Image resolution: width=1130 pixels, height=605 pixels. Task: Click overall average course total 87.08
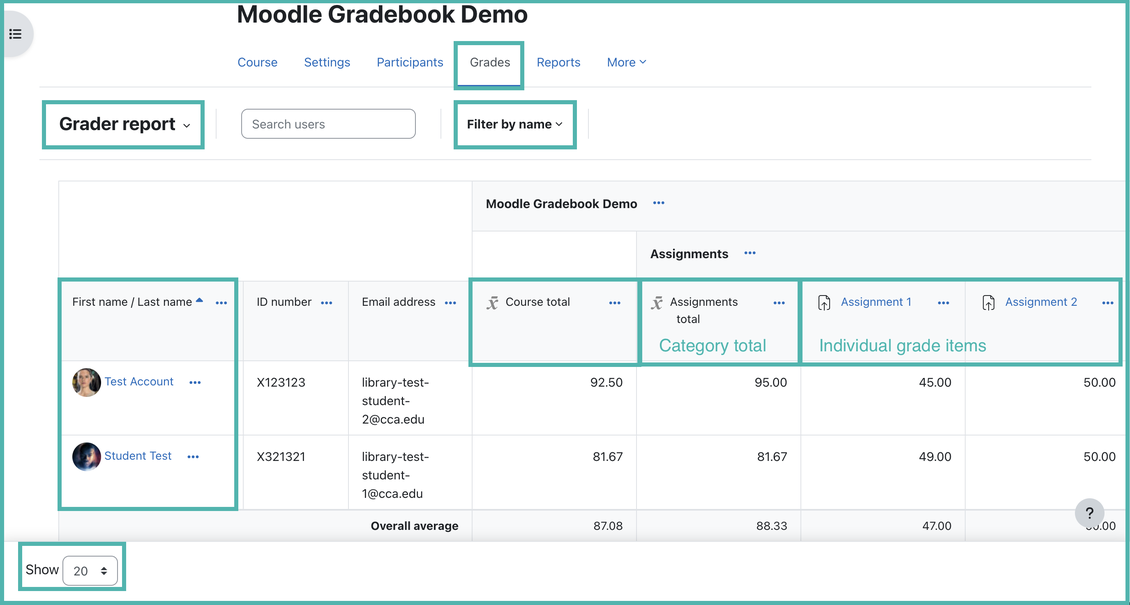click(x=608, y=526)
